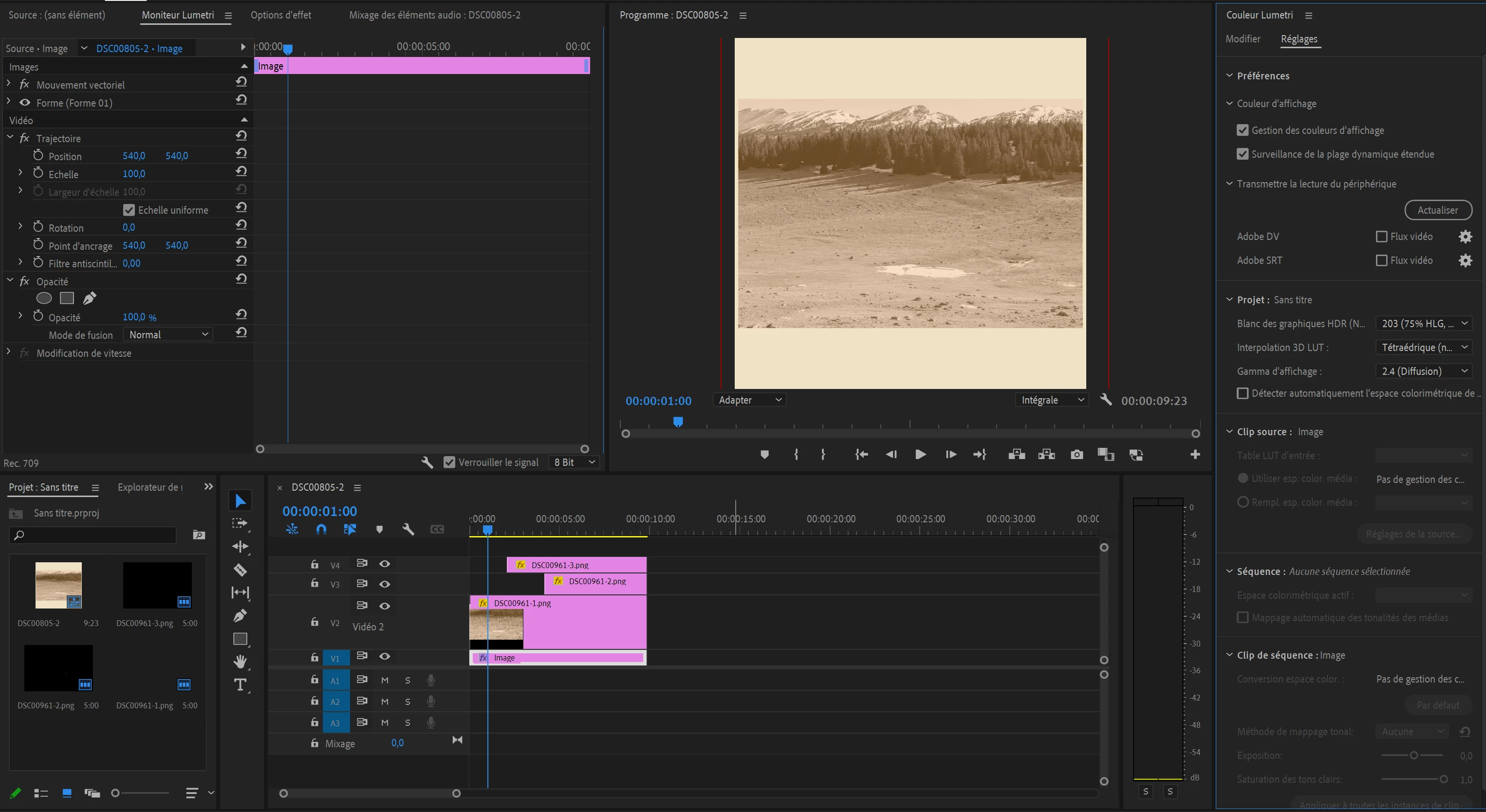Click the Actualiser button

(x=1437, y=210)
